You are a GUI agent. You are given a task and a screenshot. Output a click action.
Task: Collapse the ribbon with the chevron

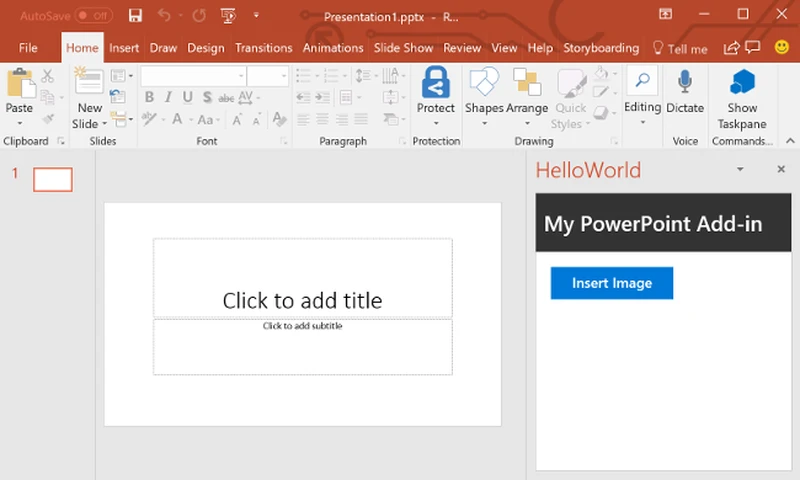tap(790, 141)
